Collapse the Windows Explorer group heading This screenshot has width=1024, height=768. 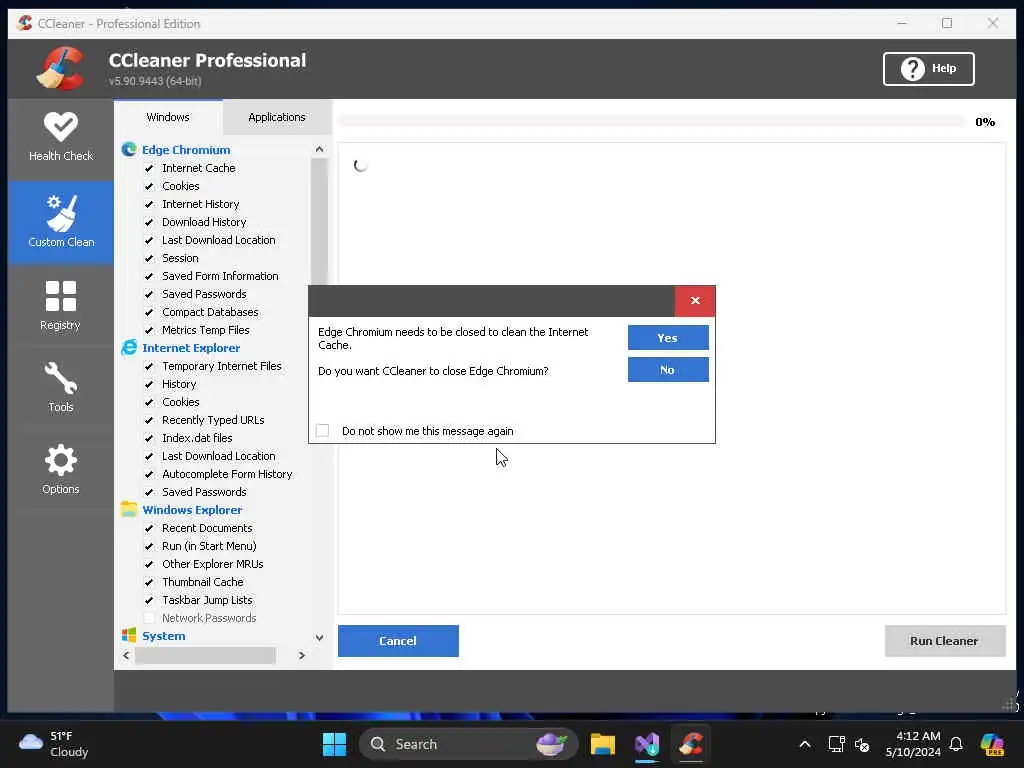coord(192,509)
